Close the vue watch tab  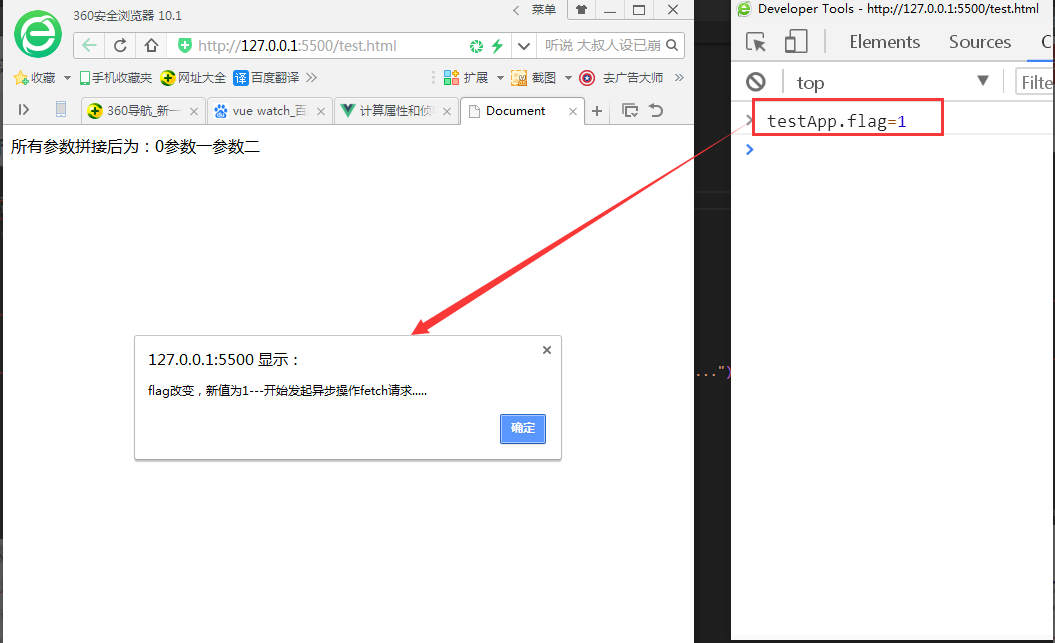(321, 112)
